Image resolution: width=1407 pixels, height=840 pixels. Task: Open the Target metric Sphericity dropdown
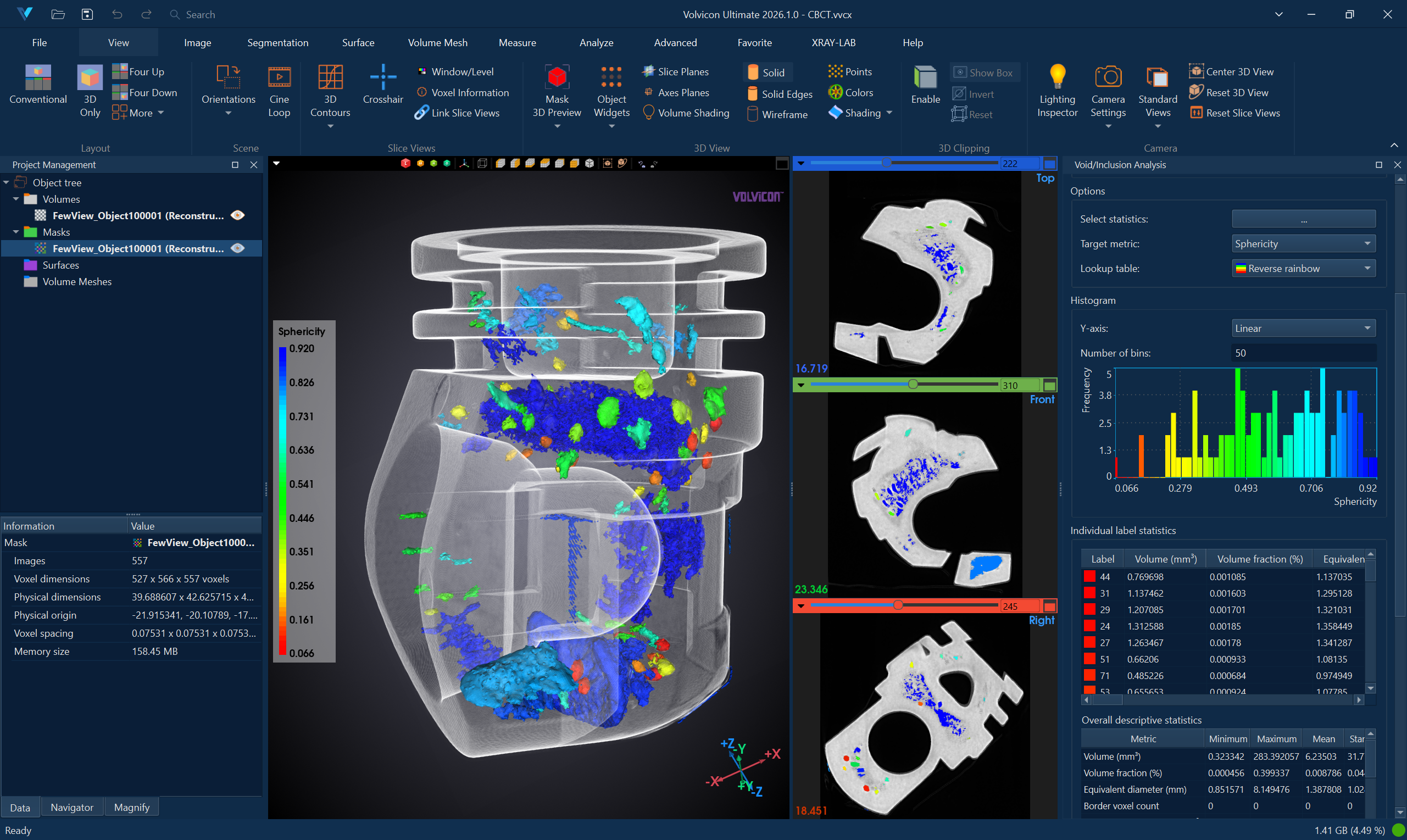pos(1303,243)
